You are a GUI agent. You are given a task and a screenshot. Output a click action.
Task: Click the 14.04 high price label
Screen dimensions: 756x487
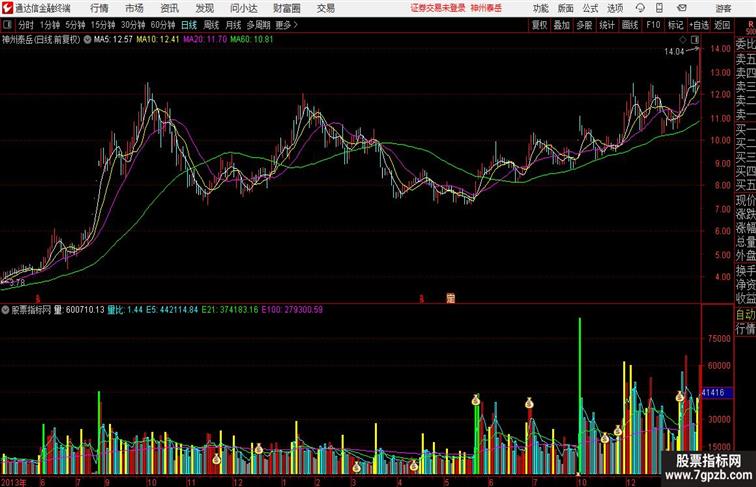tap(674, 52)
